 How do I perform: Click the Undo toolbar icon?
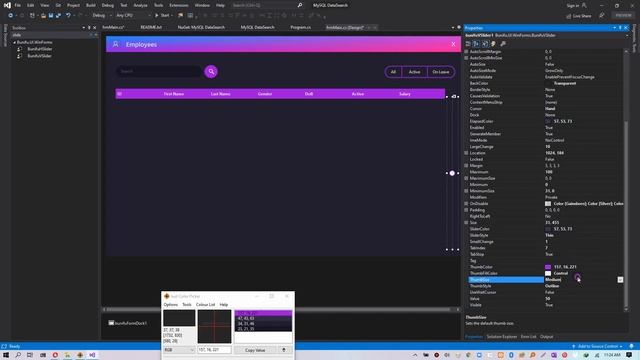68,16
